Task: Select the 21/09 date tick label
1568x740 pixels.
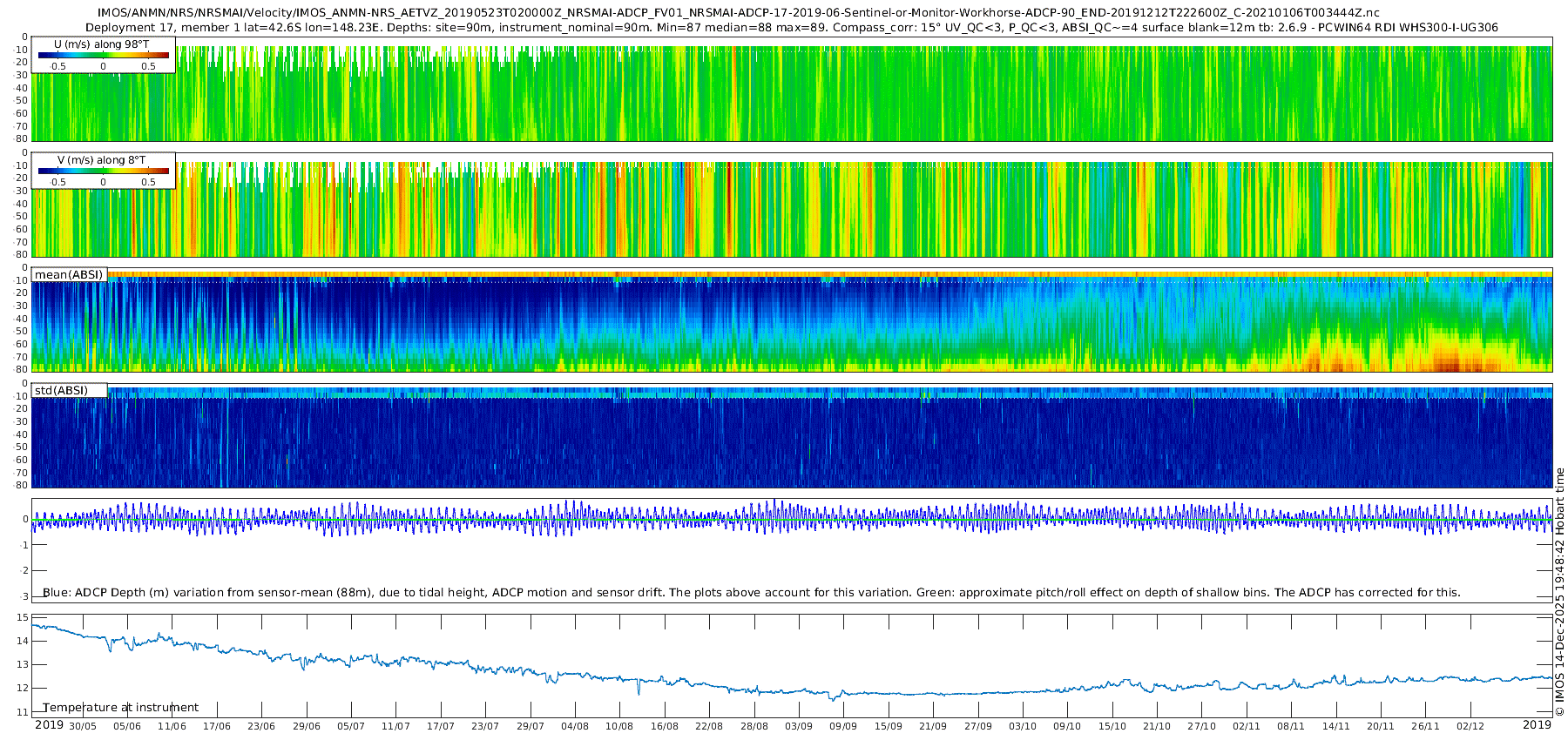Action: (x=933, y=726)
